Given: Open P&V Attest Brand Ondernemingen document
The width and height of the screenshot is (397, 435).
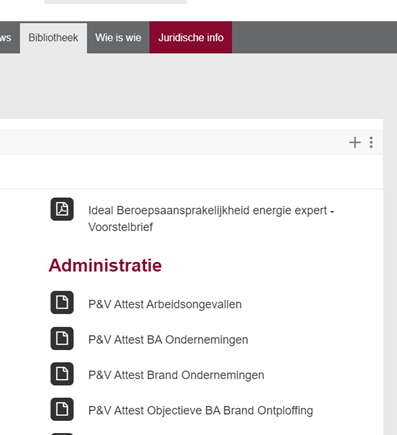Looking at the screenshot, I should pyautogui.click(x=176, y=375).
